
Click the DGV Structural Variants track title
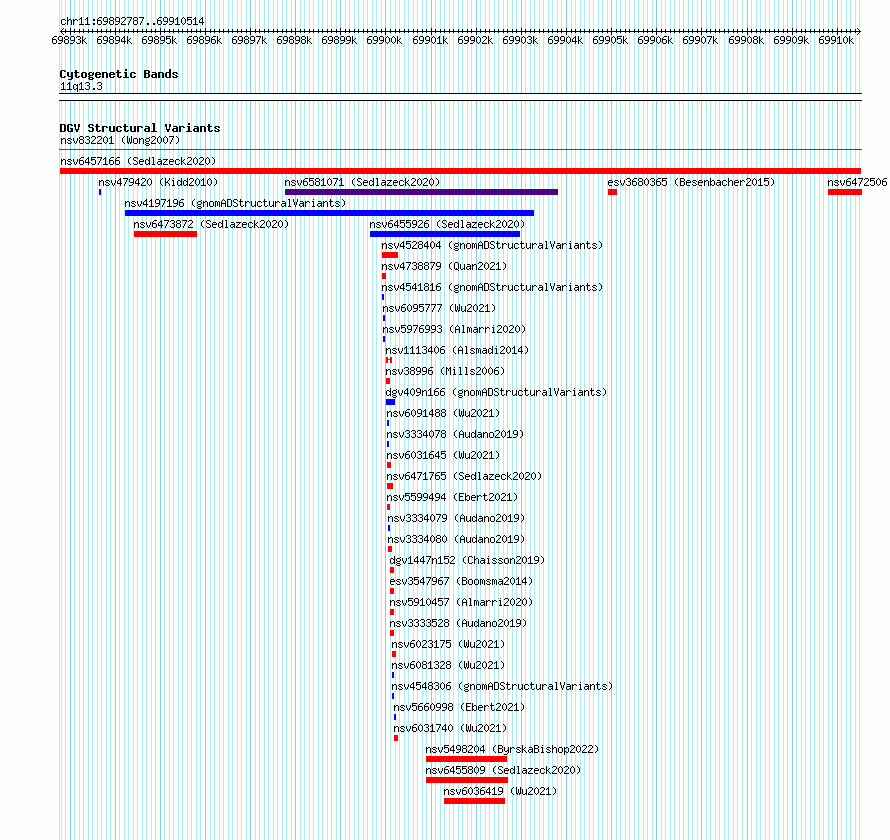tap(140, 128)
